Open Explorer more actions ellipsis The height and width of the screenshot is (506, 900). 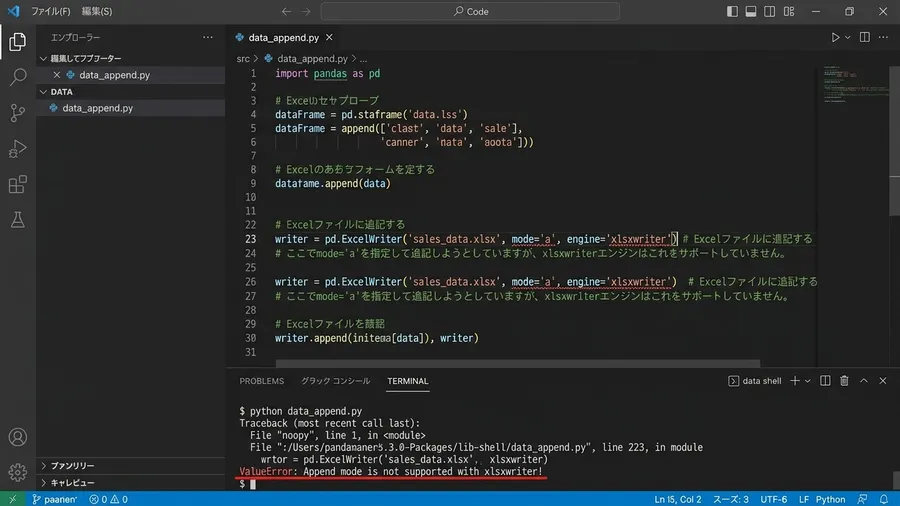tap(208, 37)
